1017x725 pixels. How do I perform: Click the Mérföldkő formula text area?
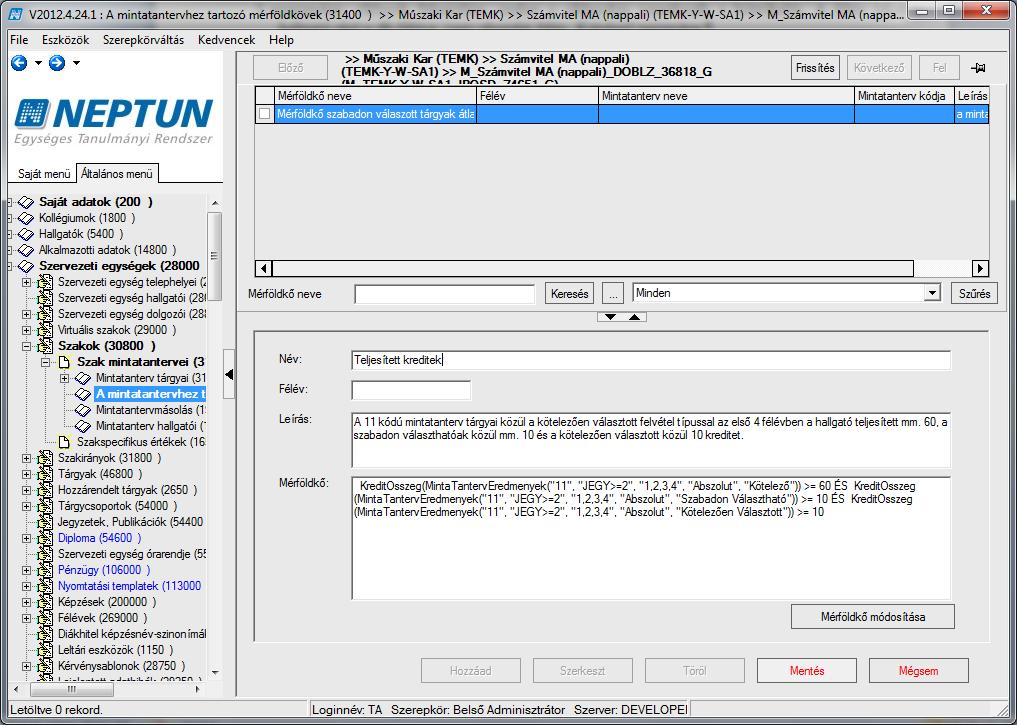click(x=651, y=538)
